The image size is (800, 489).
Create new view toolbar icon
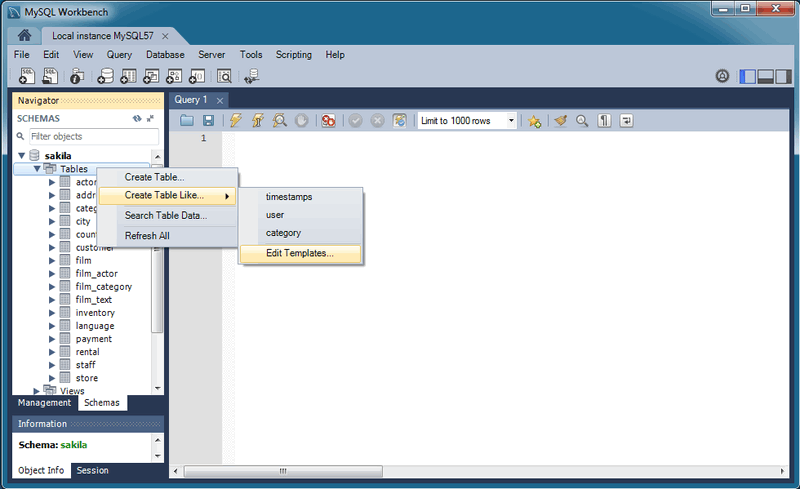tap(151, 76)
